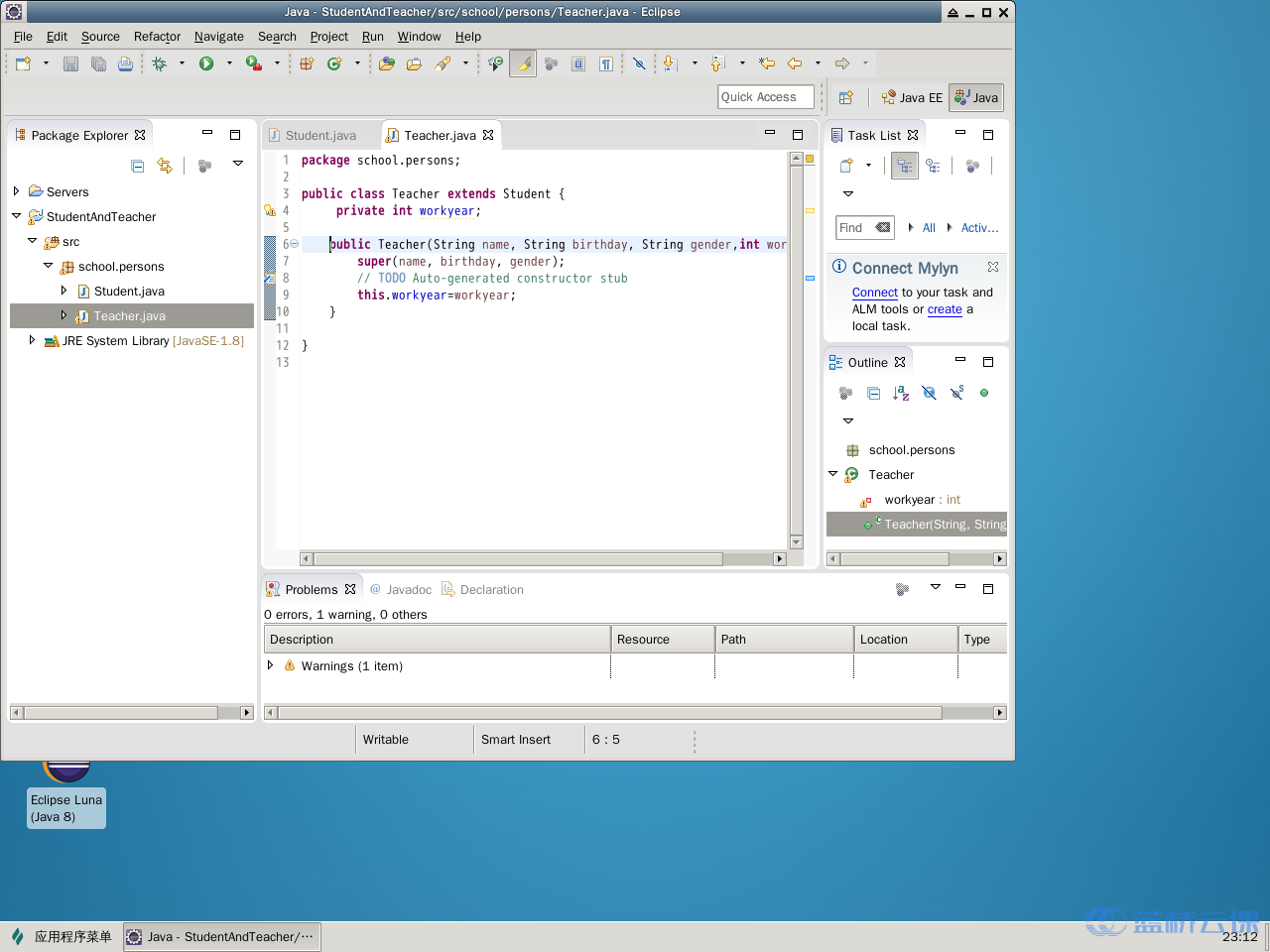Click the New Task icon in Task List

click(846, 166)
